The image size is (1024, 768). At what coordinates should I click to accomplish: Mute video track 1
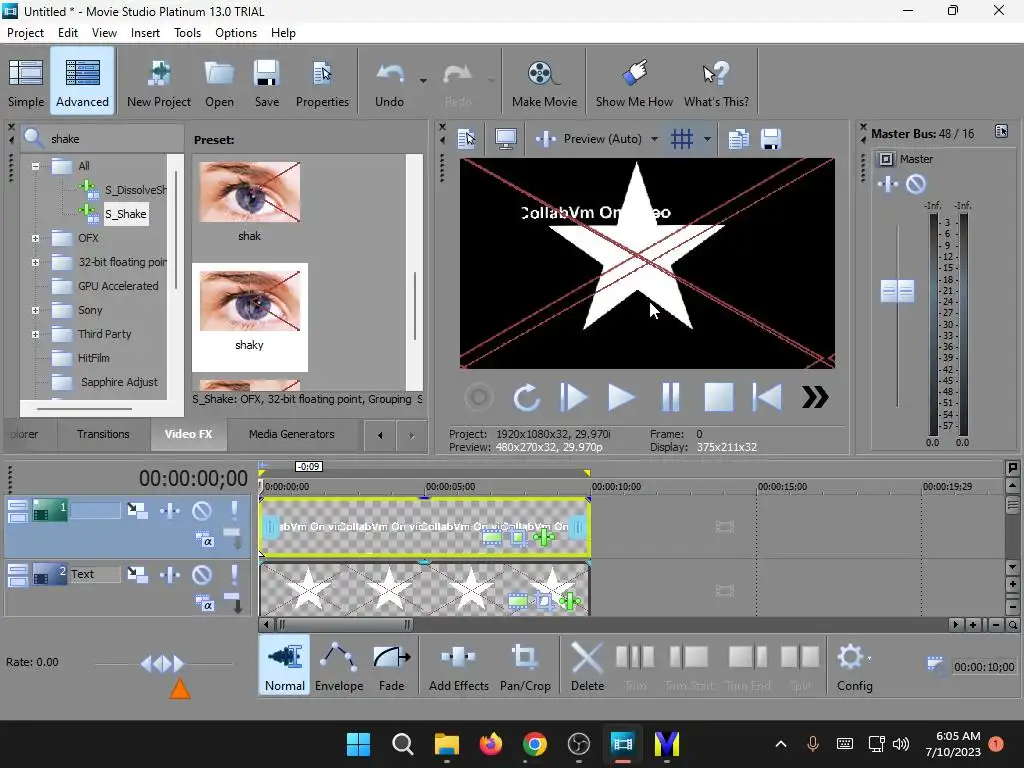point(202,510)
